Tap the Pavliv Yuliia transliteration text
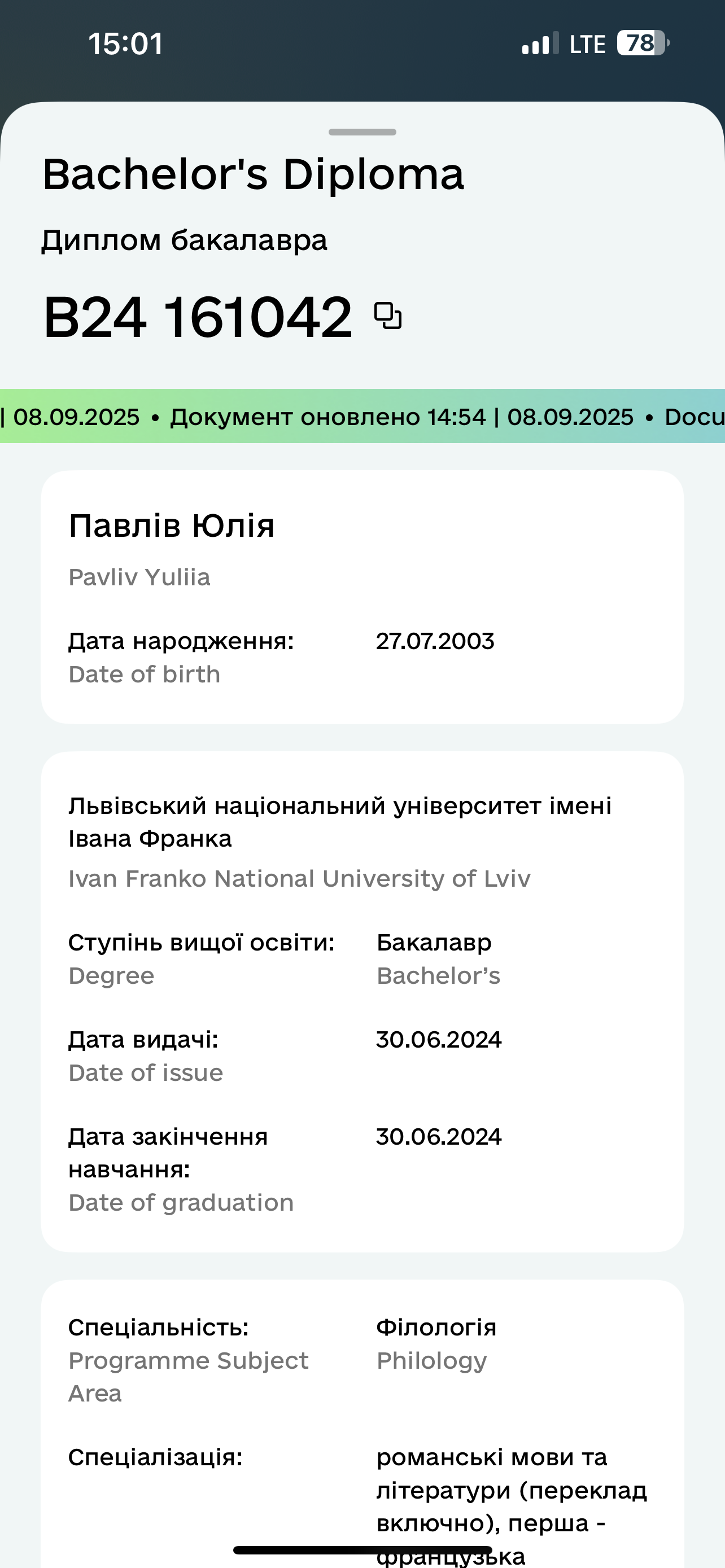Screen dimensions: 725x1568 pos(139,577)
